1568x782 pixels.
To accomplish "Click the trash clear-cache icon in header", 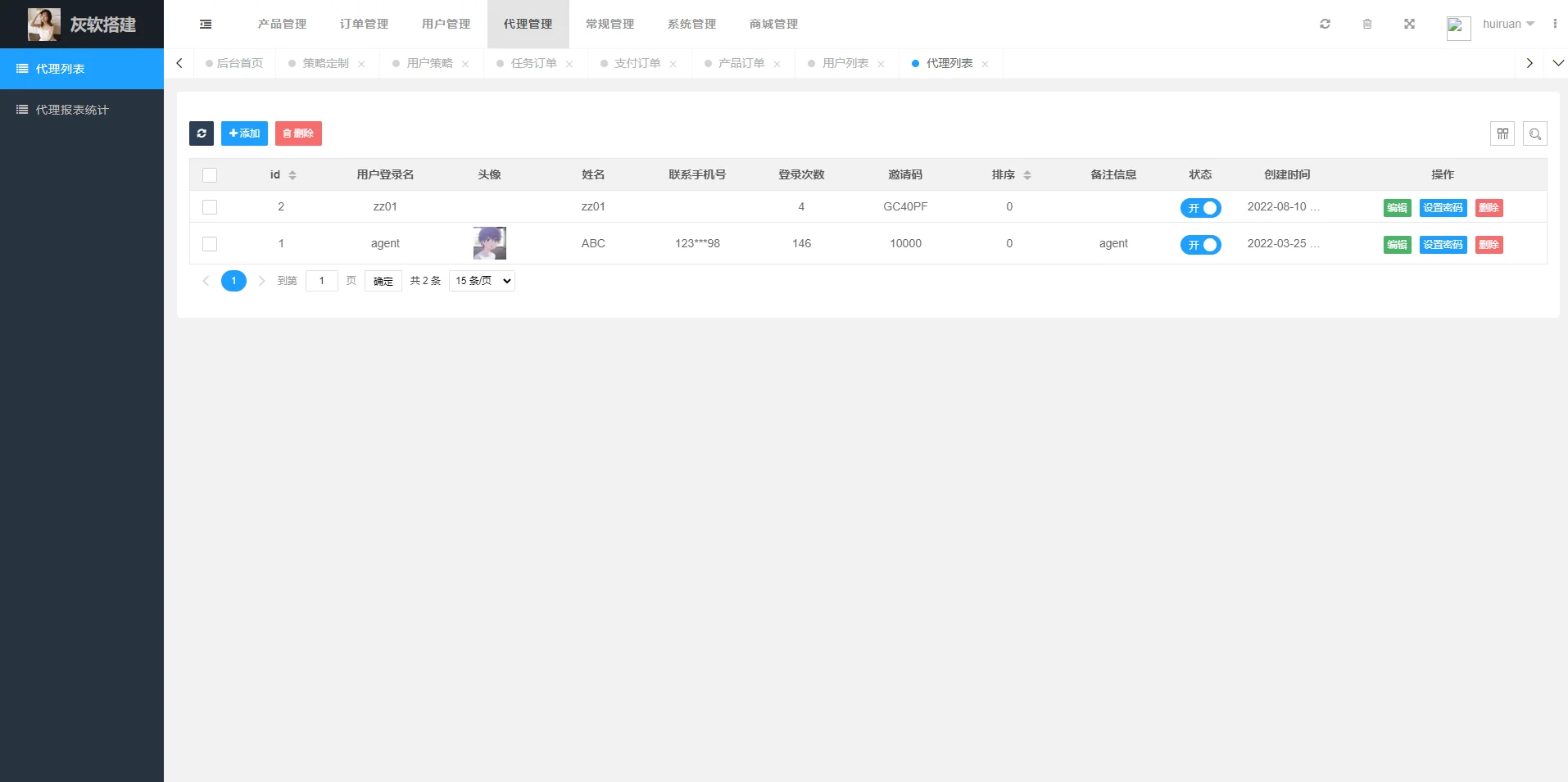I will coord(1367,24).
